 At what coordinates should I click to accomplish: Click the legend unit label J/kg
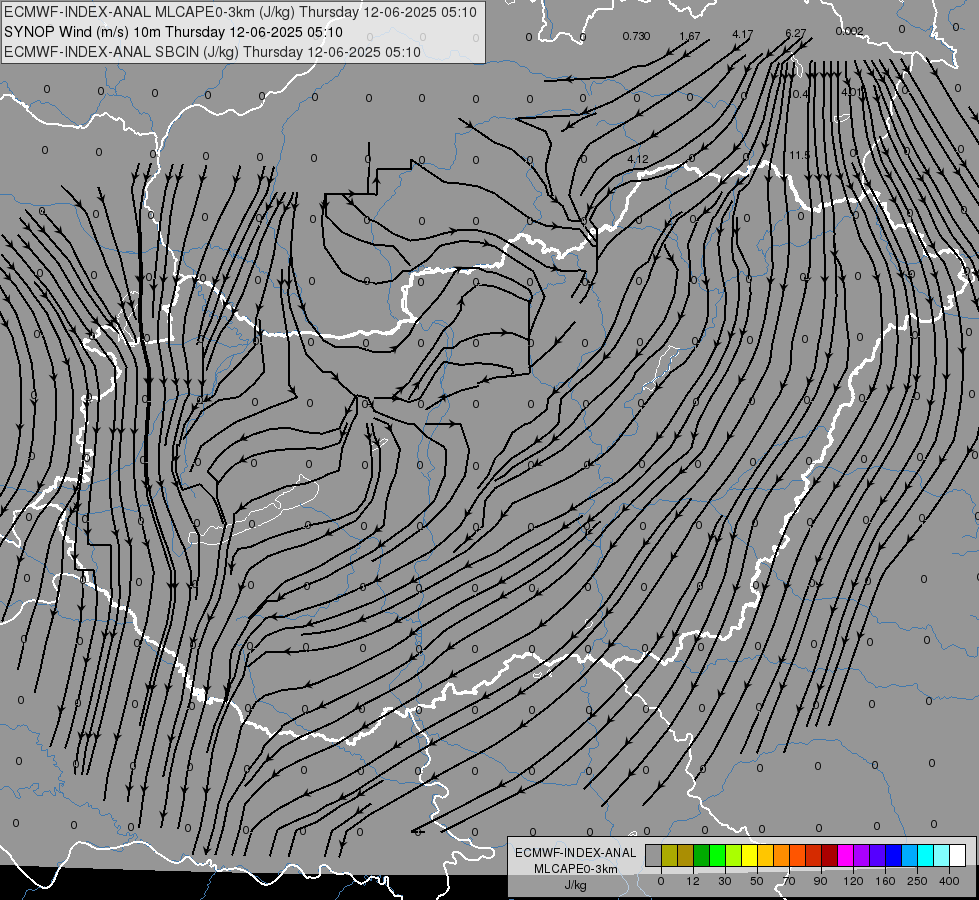coord(575,885)
